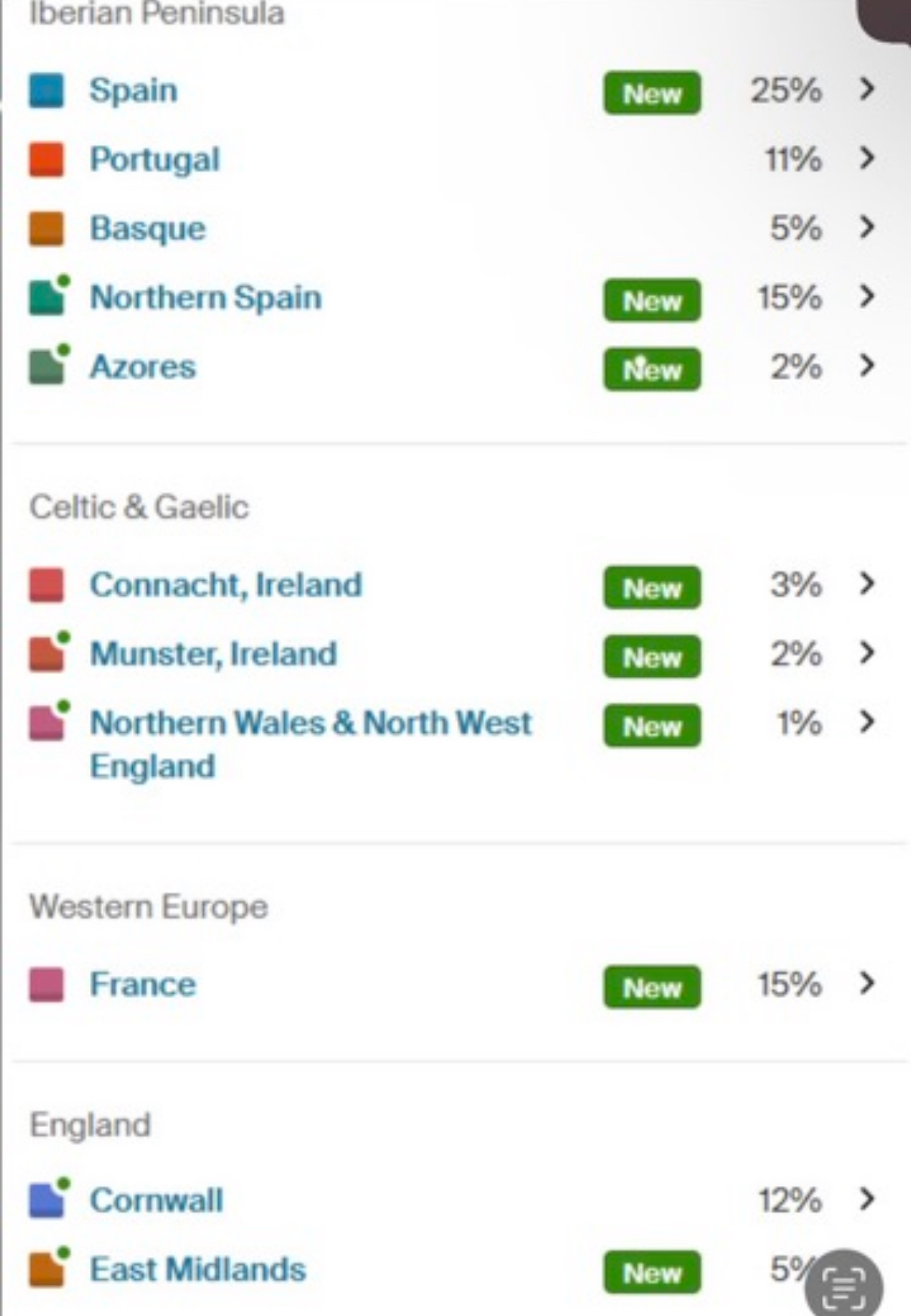Click the Northern Spain region icon
This screenshot has width=911, height=1316.
pos(47,297)
